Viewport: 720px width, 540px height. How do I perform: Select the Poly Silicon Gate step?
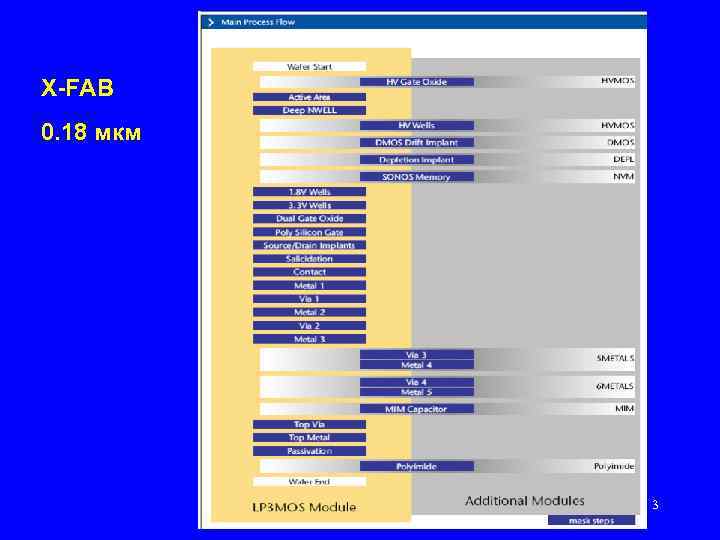(309, 232)
